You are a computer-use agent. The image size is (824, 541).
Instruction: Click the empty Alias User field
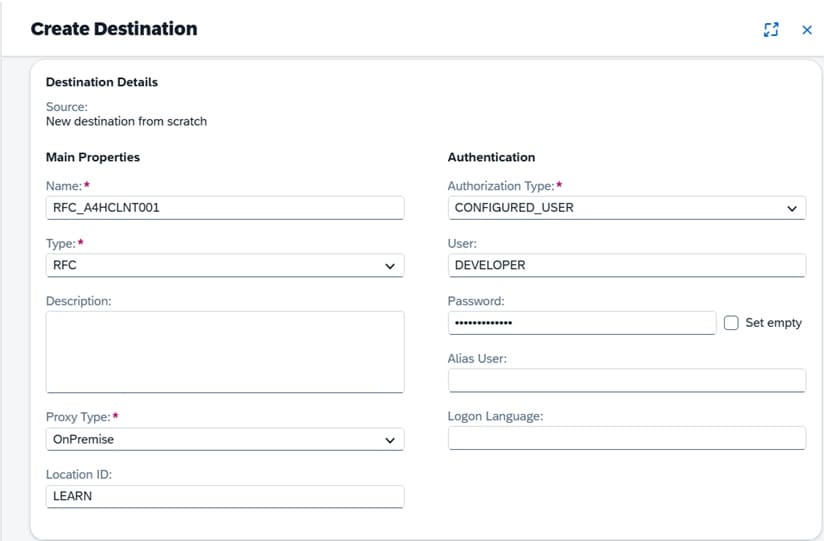coord(626,381)
